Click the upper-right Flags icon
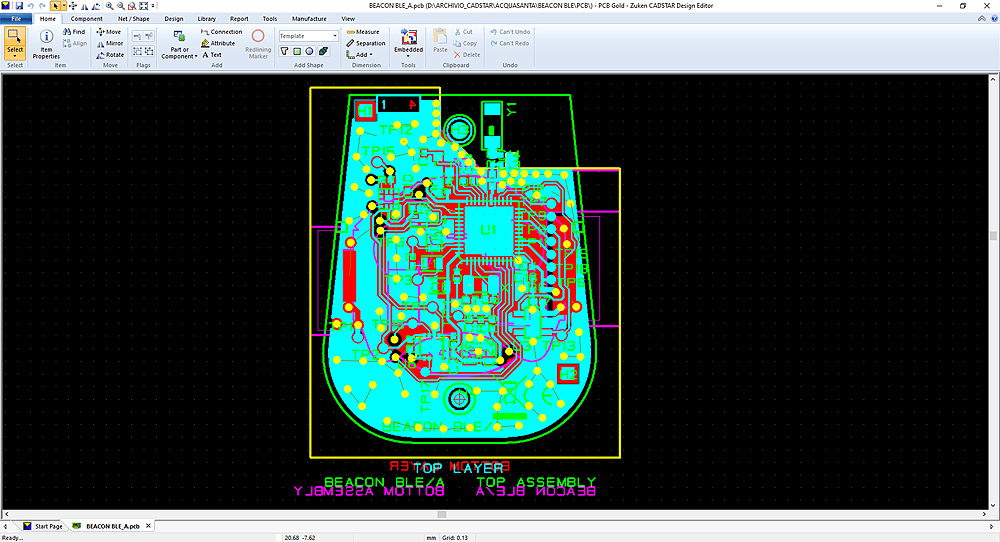Image resolution: width=1000 pixels, height=542 pixels. 149,37
